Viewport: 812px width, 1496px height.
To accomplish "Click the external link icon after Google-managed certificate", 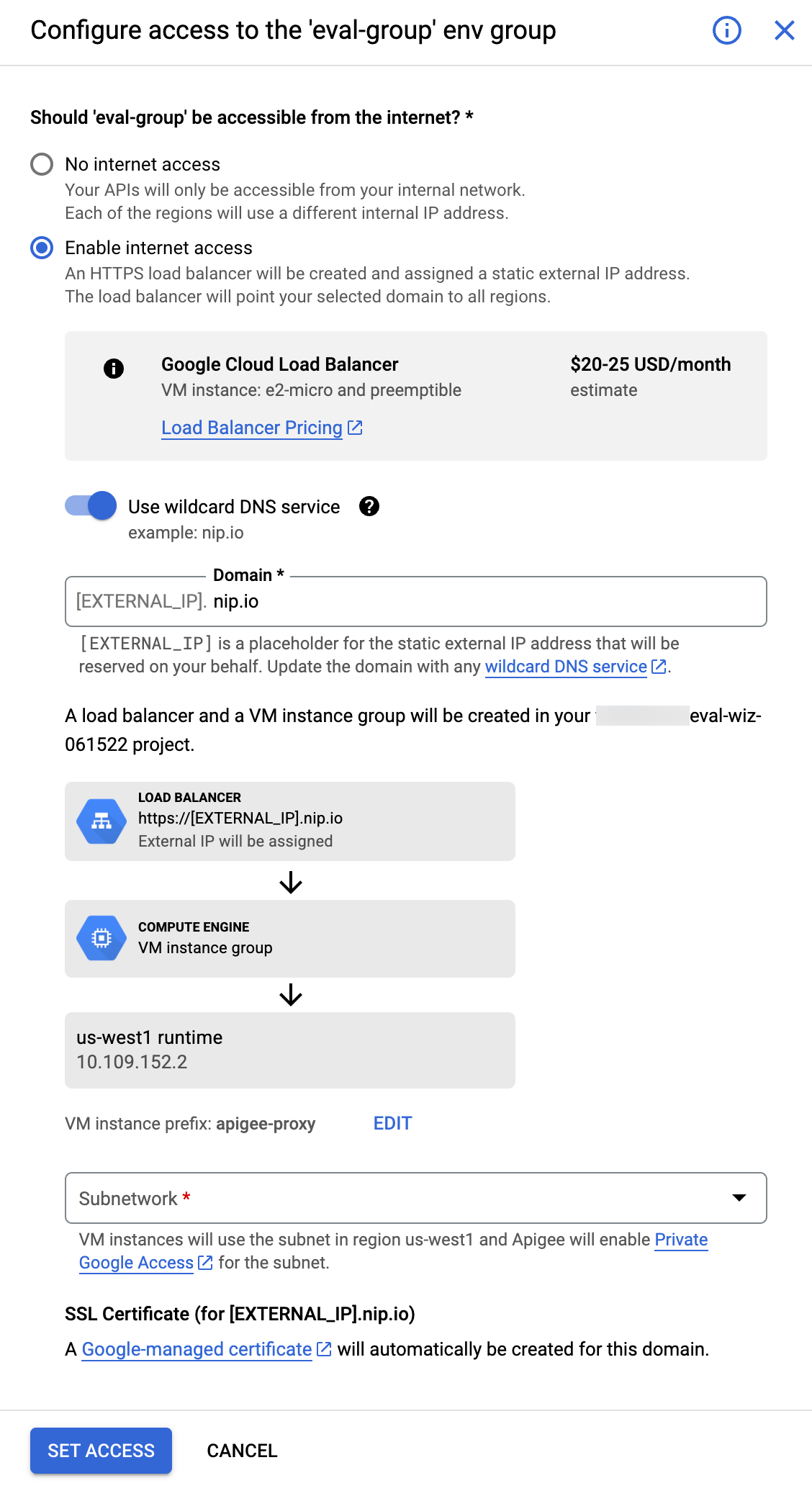I will click(x=322, y=1349).
